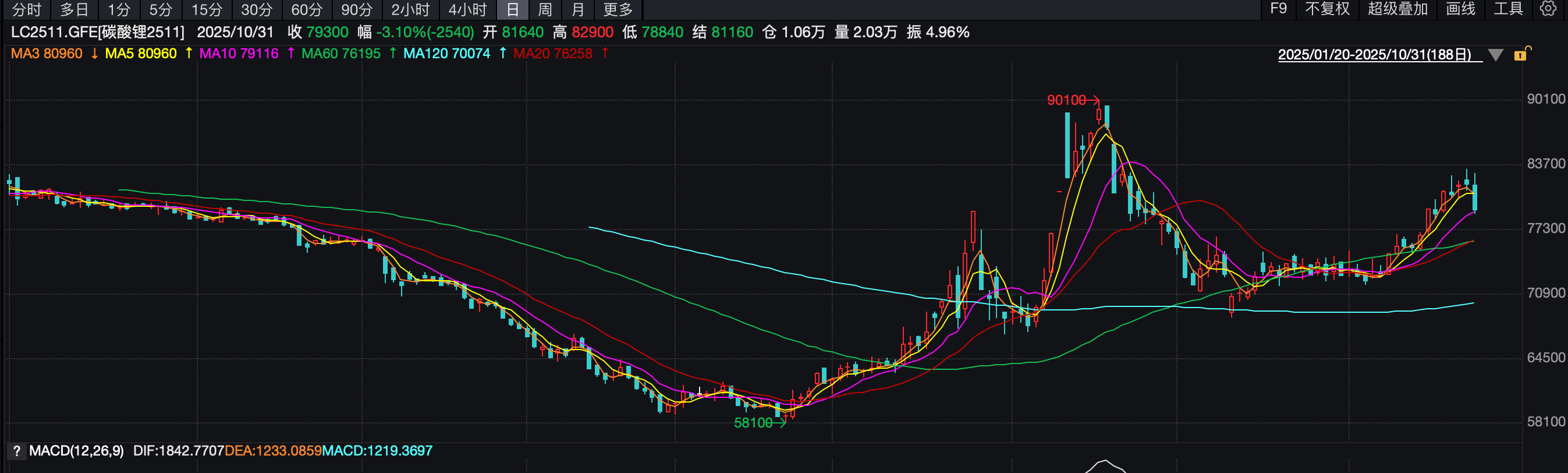Viewport: 1568px width, 473px height.
Task: Select the 2小时 timeframe tab
Action: [x=410, y=10]
